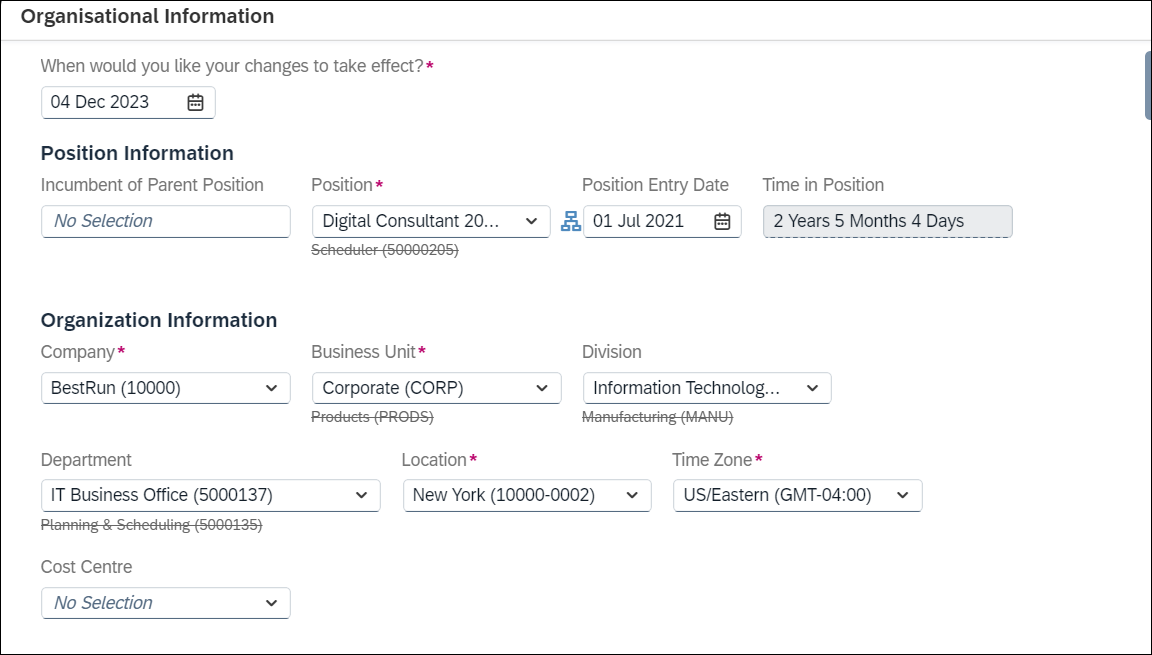
Task: Open the Division dropdown list
Action: pyautogui.click(x=812, y=388)
